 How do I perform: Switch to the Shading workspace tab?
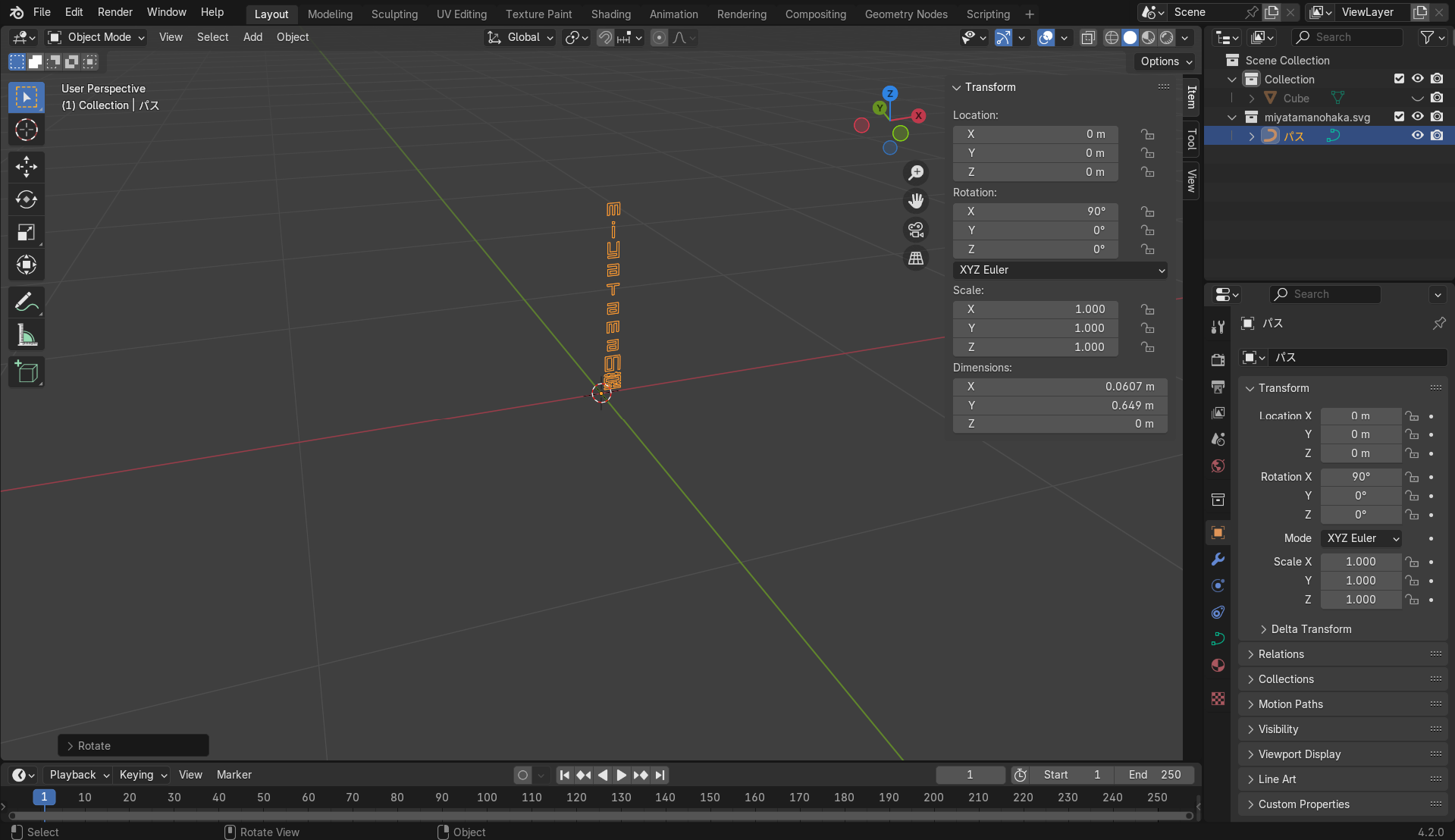pyautogui.click(x=610, y=14)
